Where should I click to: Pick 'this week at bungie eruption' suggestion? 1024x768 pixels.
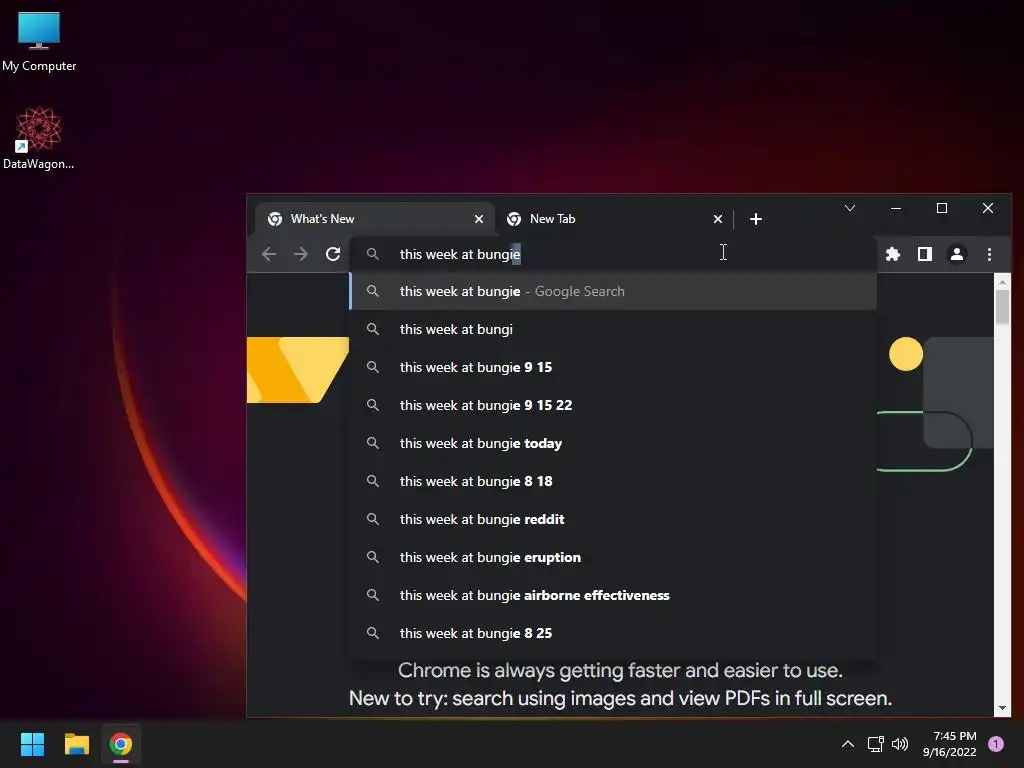[613, 557]
